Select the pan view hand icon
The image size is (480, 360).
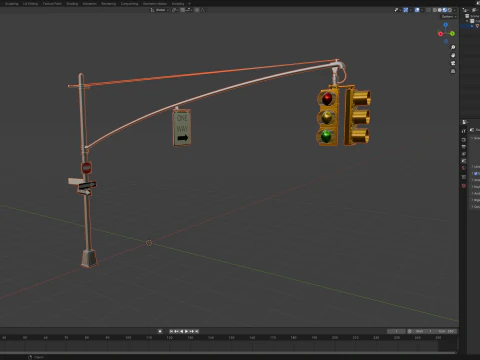click(453, 55)
